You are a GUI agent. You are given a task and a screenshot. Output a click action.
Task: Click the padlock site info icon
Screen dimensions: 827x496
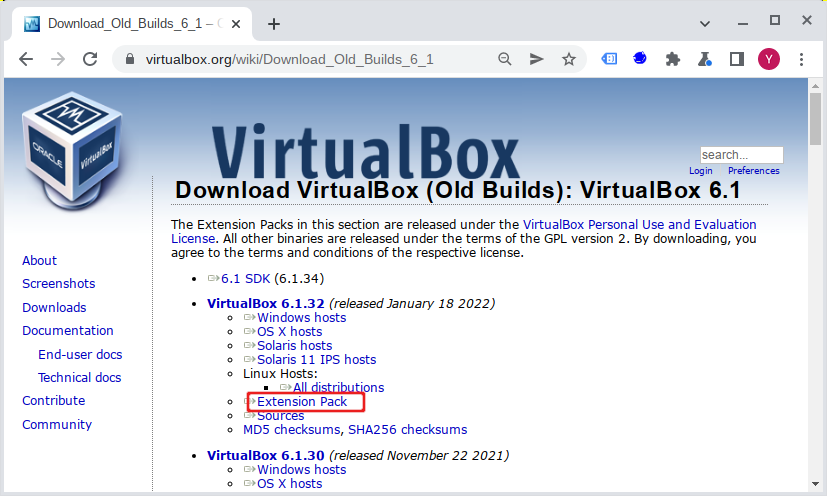click(130, 59)
